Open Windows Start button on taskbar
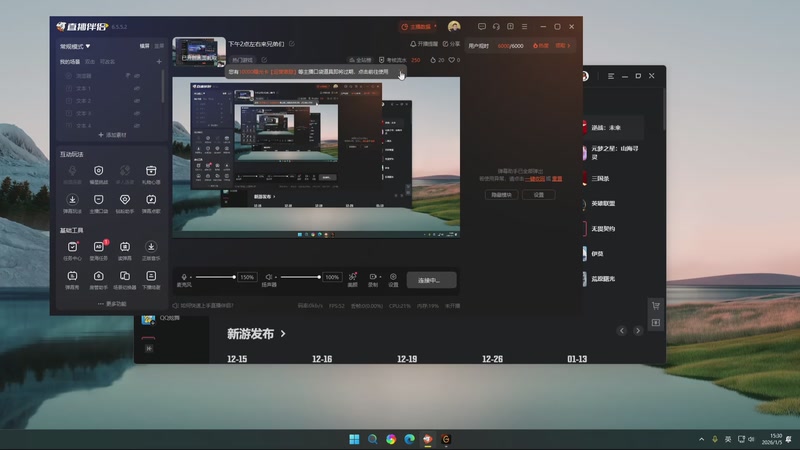 354,439
